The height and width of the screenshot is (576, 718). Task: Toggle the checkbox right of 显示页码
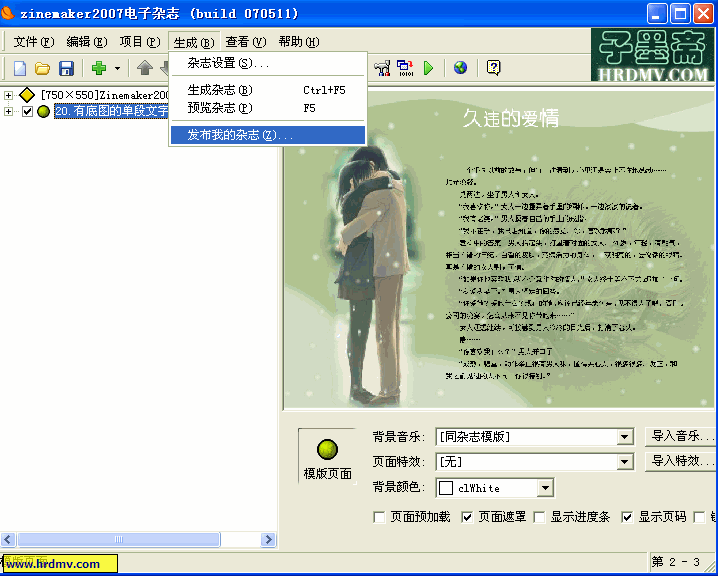tap(699, 517)
